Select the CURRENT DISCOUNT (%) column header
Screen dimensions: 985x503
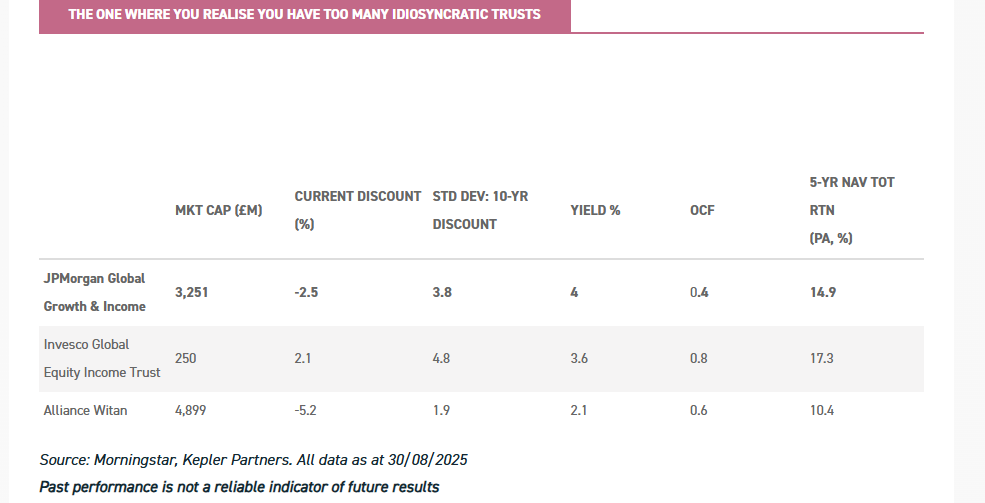tap(357, 210)
